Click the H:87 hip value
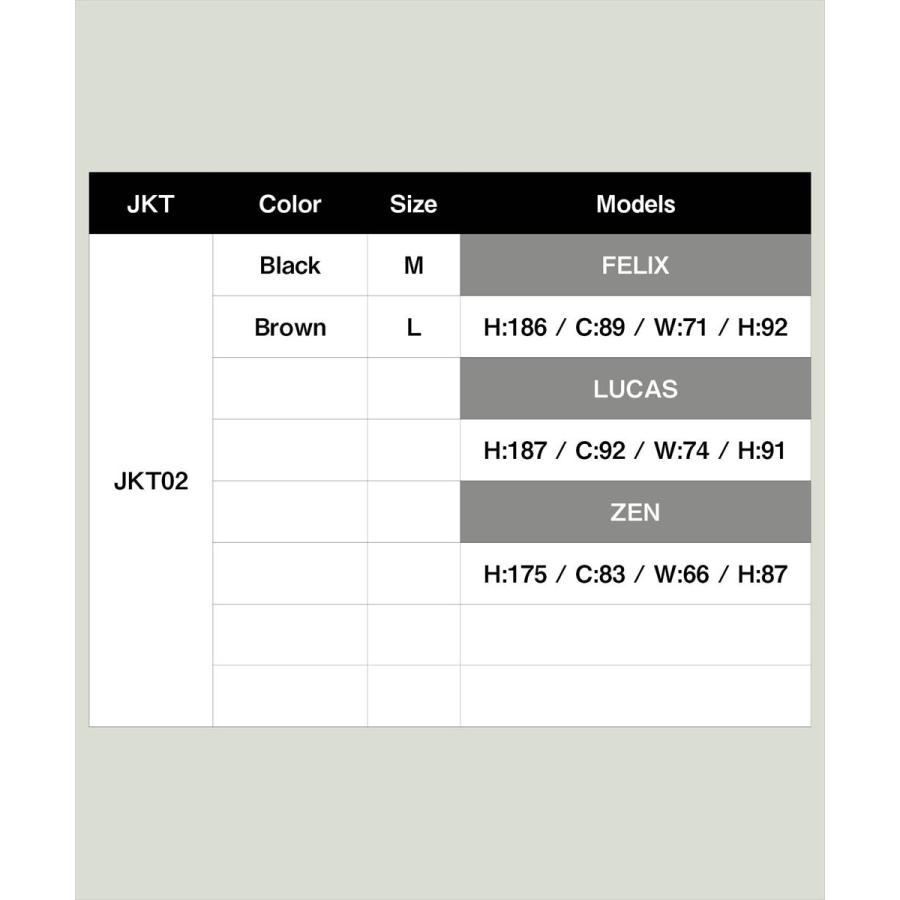The height and width of the screenshot is (900, 900). [x=762, y=574]
